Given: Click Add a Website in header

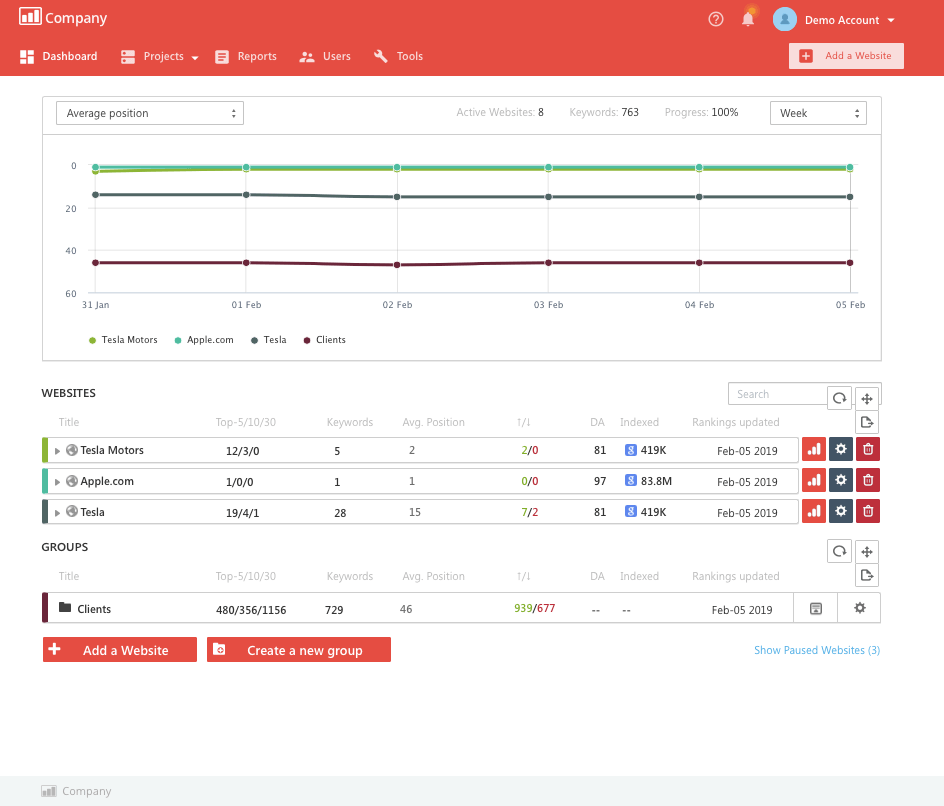Looking at the screenshot, I should click(x=846, y=56).
